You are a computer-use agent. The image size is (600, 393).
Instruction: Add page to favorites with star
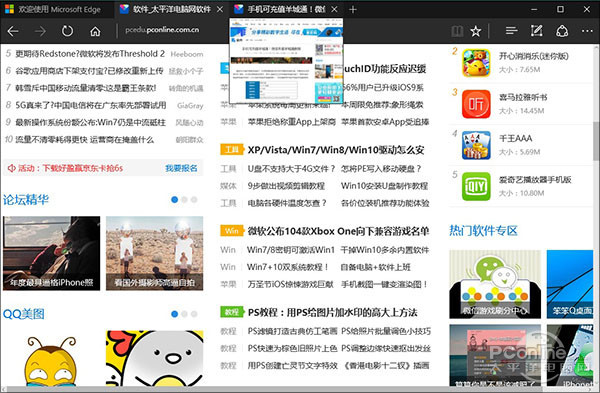[476, 31]
